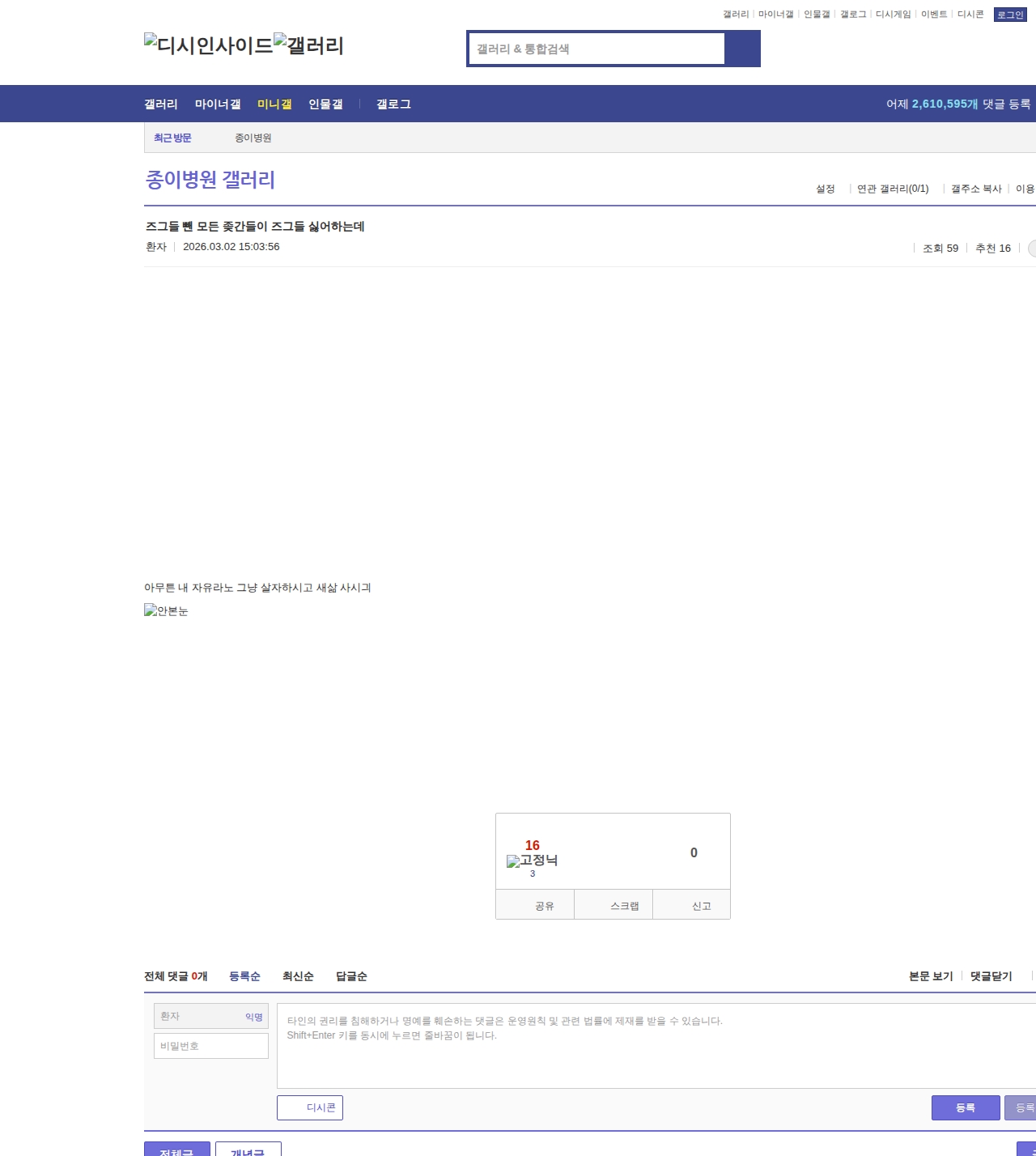Viewport: 1036px width, 1156px height.
Task: Open the 디시콘 picker button
Action: click(x=310, y=1107)
